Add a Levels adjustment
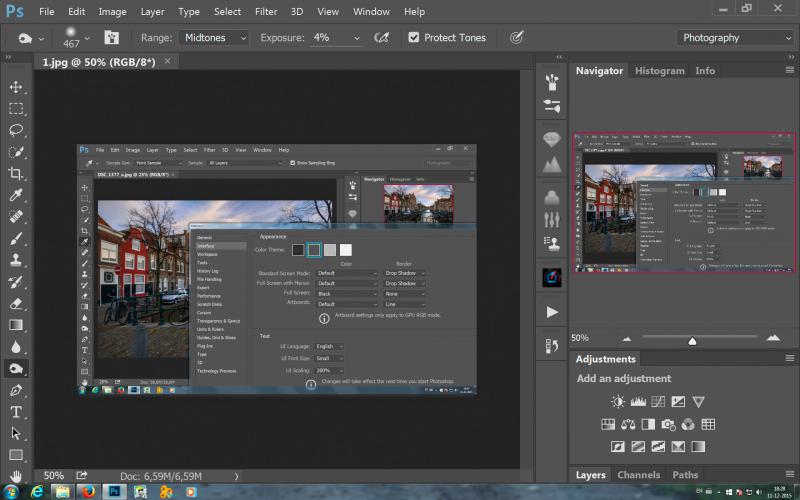The height and width of the screenshot is (500, 800). coord(638,402)
